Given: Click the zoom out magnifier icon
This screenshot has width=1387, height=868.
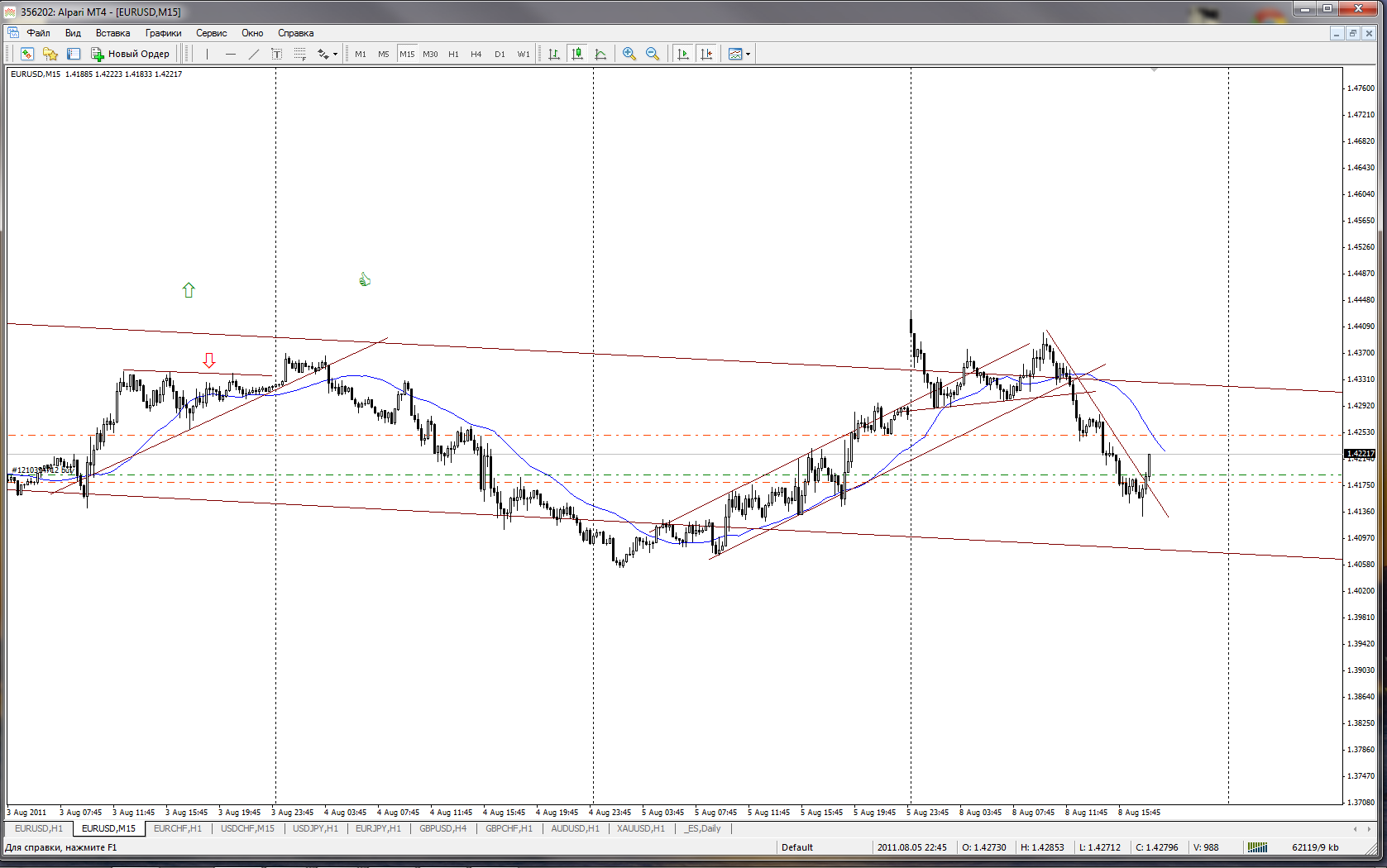Looking at the screenshot, I should (653, 54).
